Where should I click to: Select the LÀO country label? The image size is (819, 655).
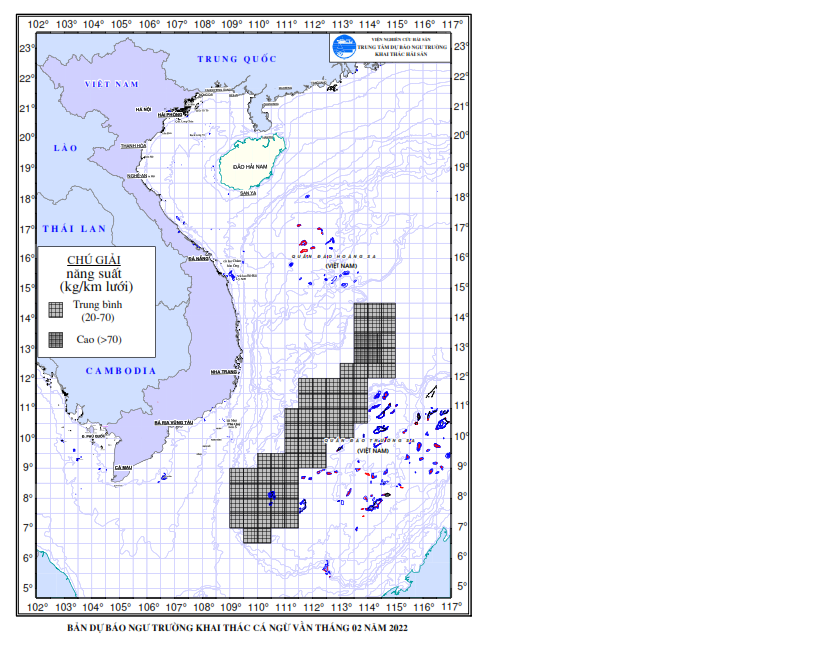pos(65,148)
